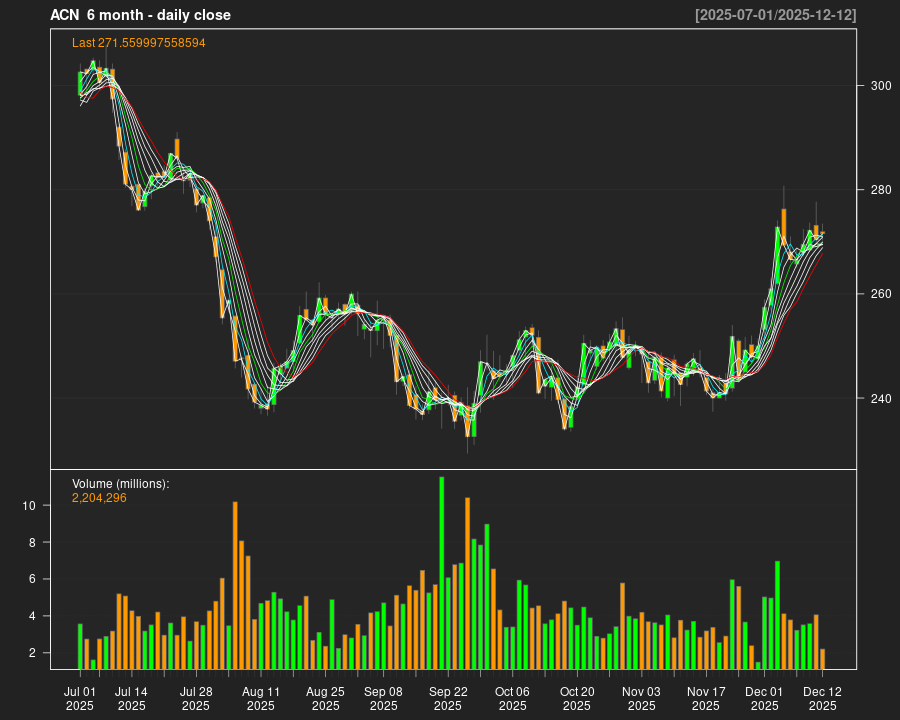
Task: Select the Last 271.559997558594 price label
Action: [x=139, y=43]
